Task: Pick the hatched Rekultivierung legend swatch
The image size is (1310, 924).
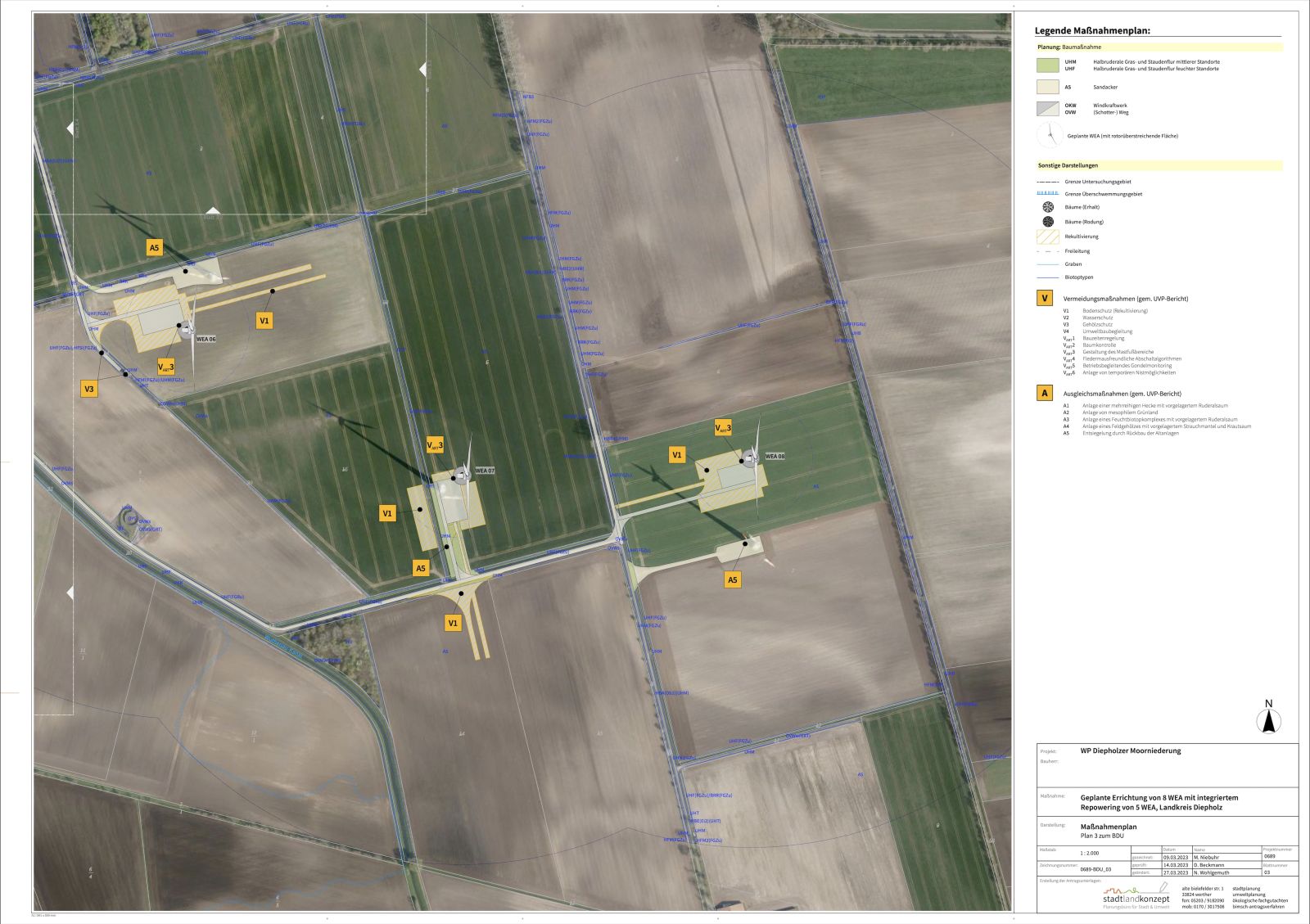Action: click(x=1047, y=237)
